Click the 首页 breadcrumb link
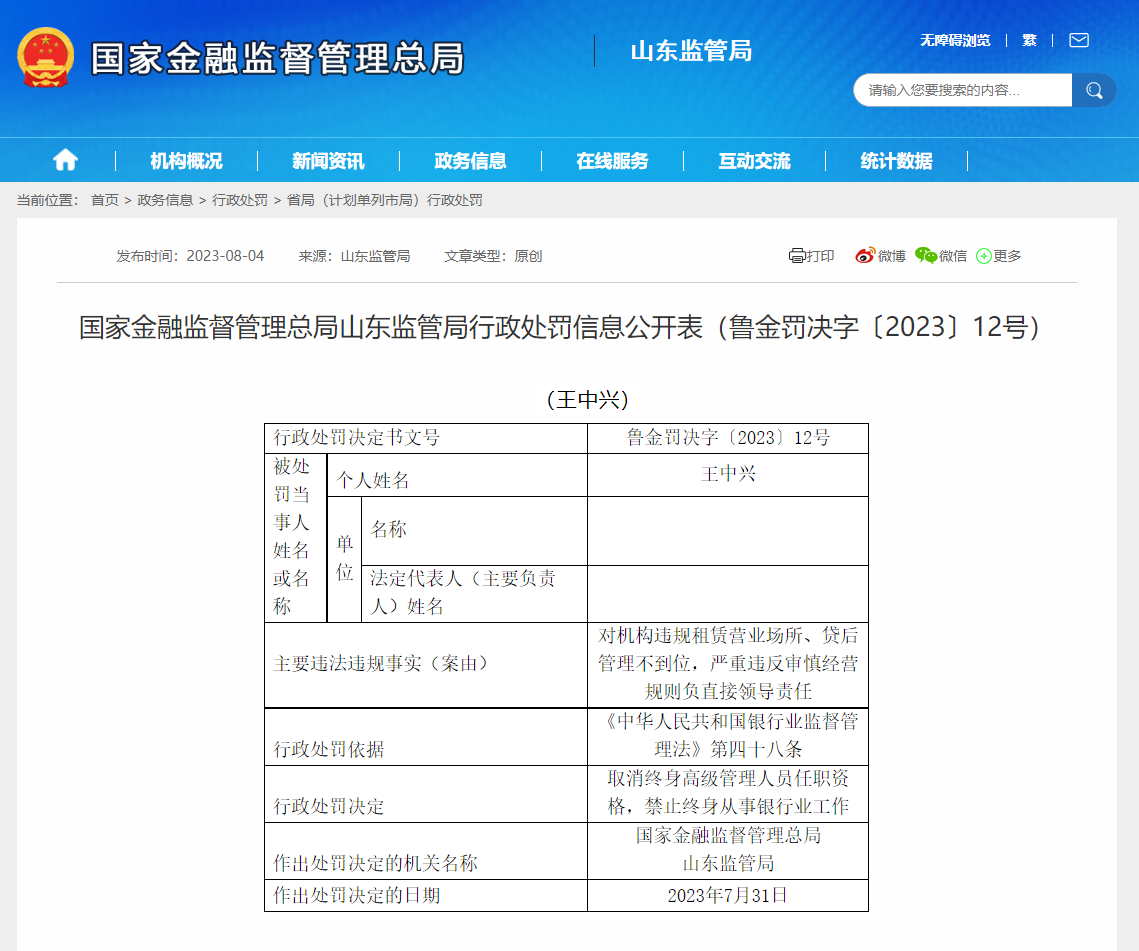1139x951 pixels. pos(104,200)
